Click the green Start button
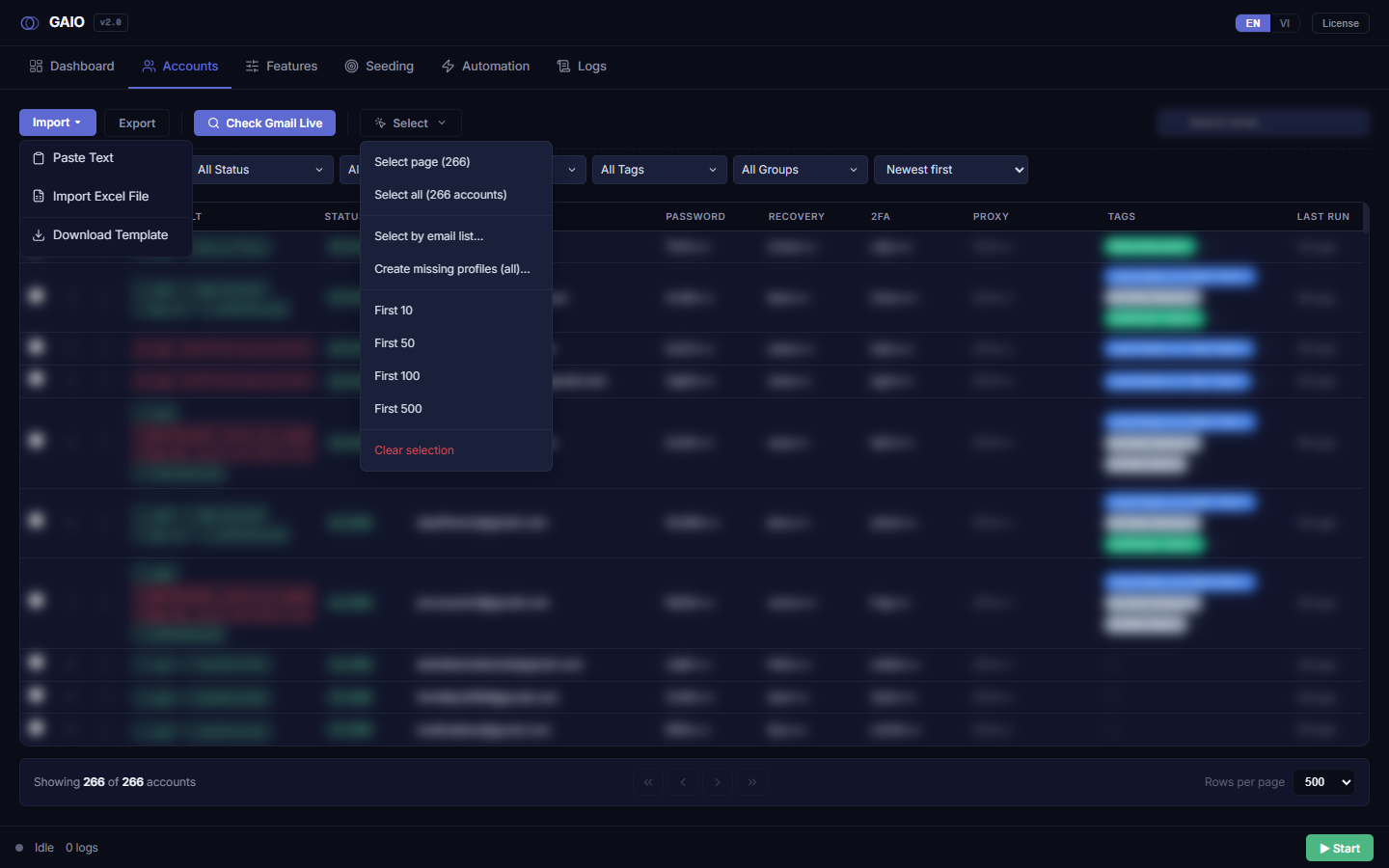This screenshot has height=868, width=1389. tap(1339, 848)
